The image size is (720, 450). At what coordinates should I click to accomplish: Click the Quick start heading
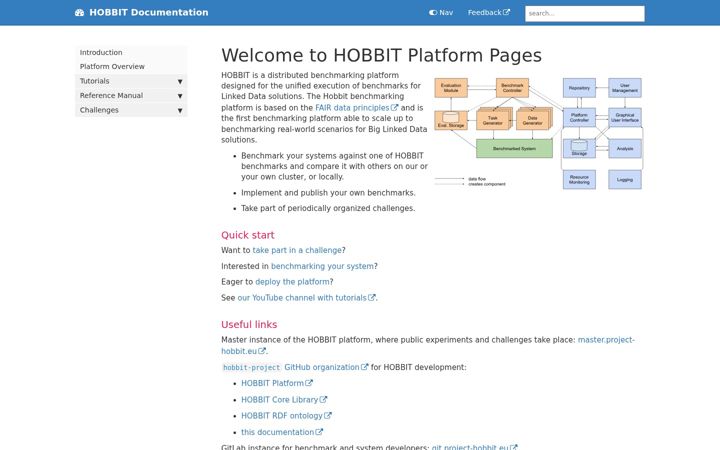(x=248, y=235)
